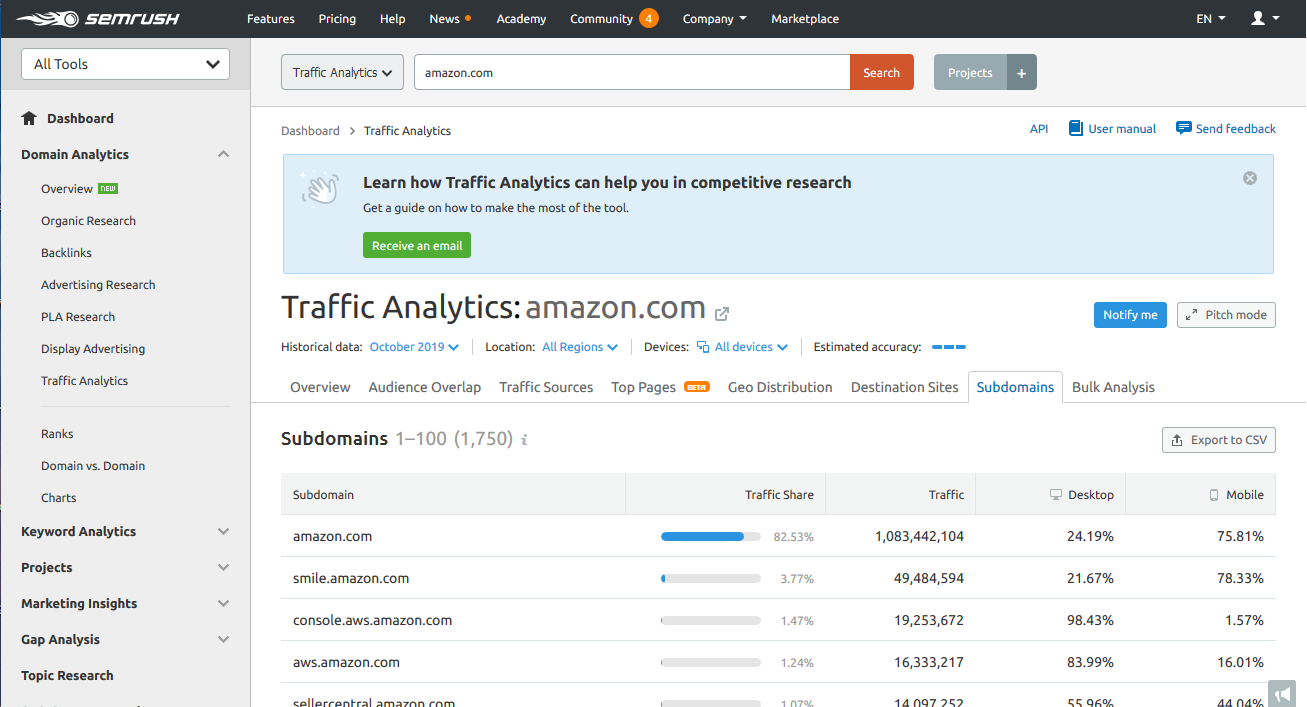
Task: Open the All Regions location dropdown
Action: click(579, 347)
